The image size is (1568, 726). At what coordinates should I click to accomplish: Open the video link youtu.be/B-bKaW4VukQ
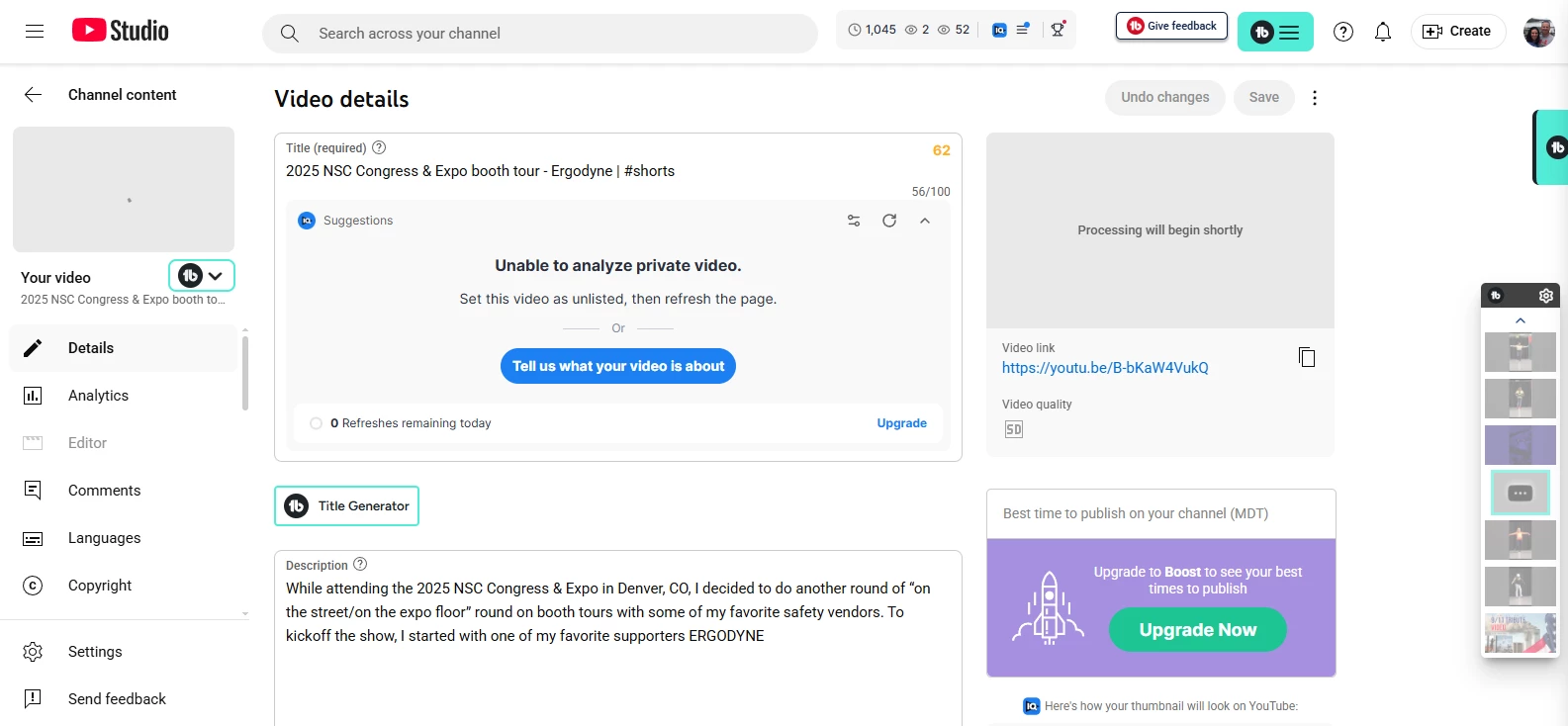point(1105,368)
